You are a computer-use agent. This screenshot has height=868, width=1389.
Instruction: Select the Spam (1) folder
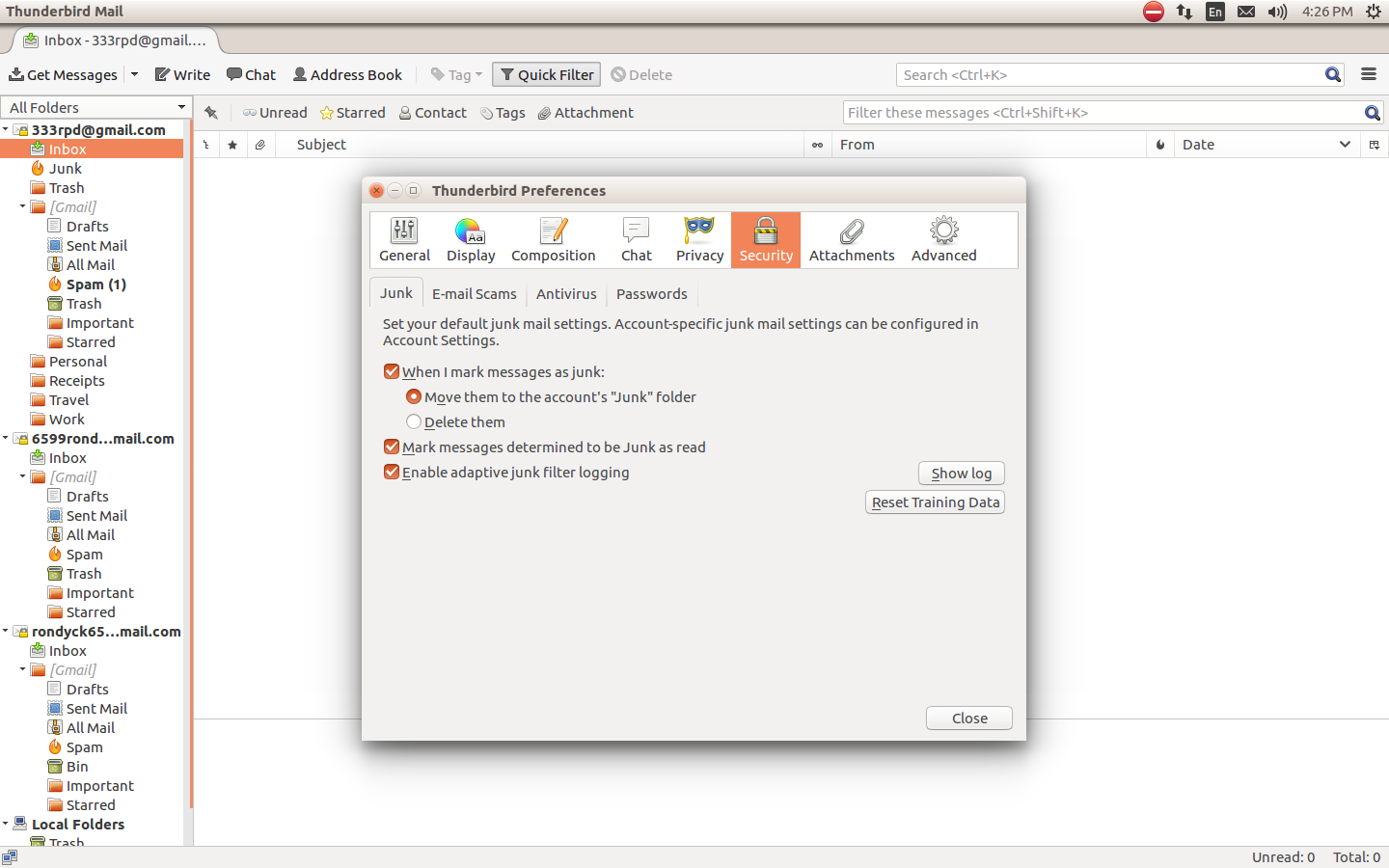[x=96, y=285]
